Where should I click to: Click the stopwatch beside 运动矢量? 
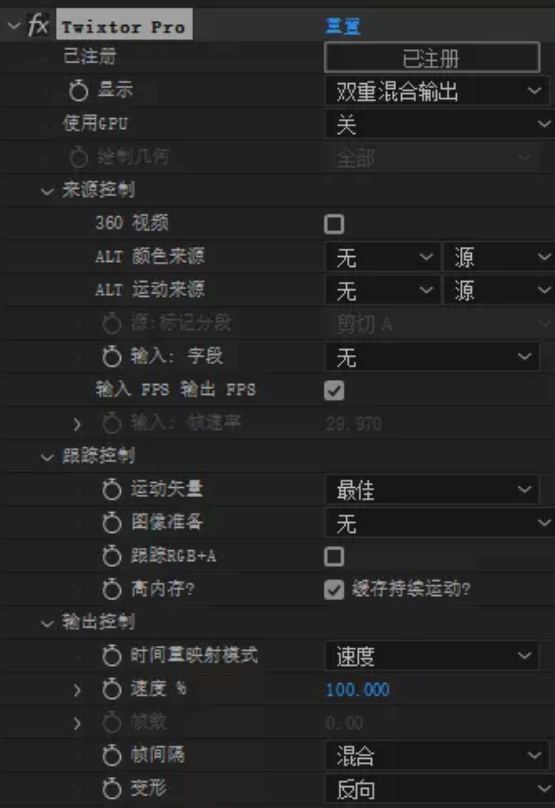111,489
